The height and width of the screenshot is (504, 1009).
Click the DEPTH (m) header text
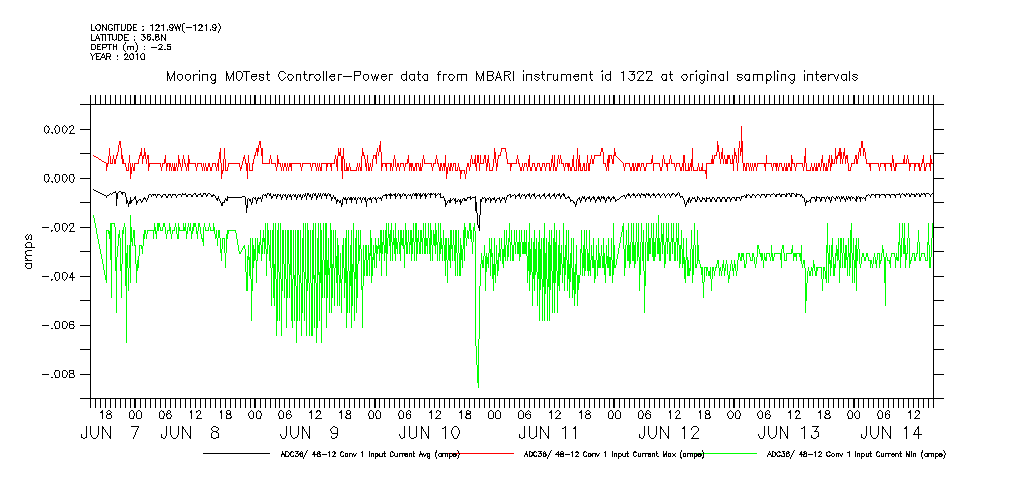pos(132,47)
